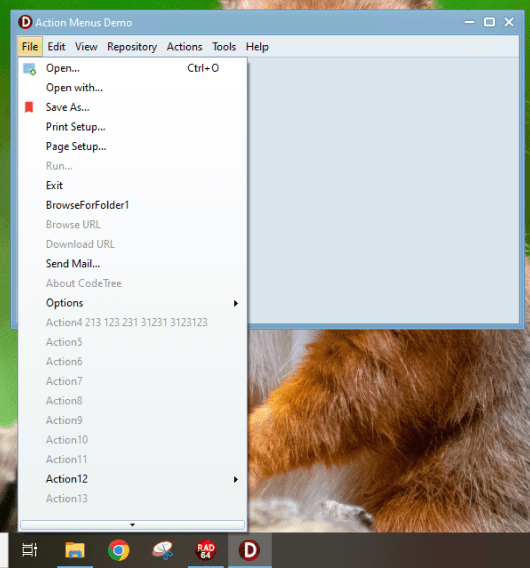Click the Action4 213 123 entry

pyautogui.click(x=133, y=322)
